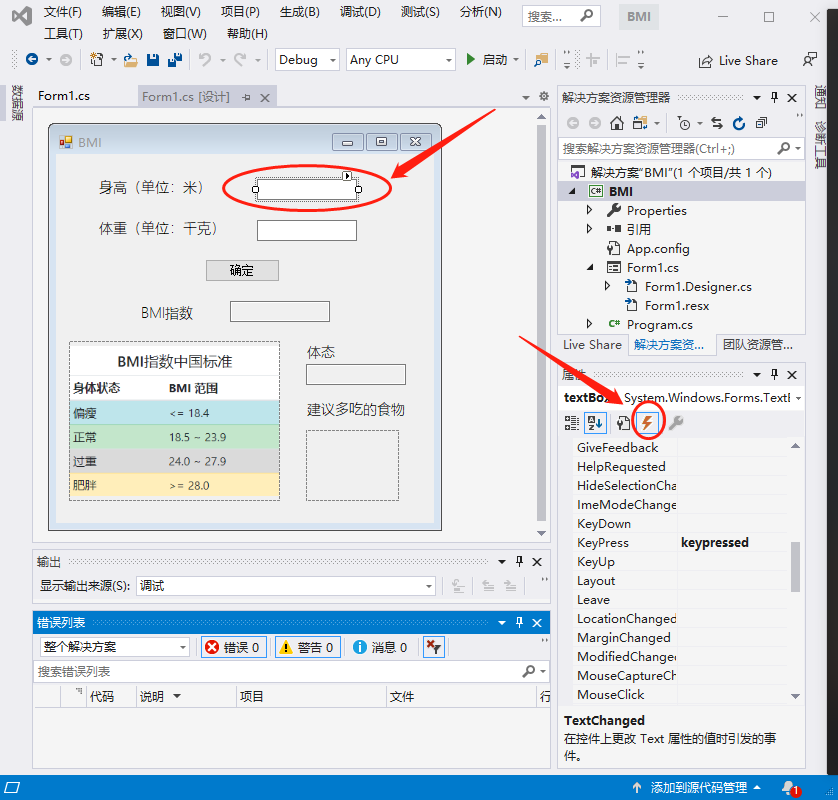Refresh the Solution Explorer

(738, 124)
